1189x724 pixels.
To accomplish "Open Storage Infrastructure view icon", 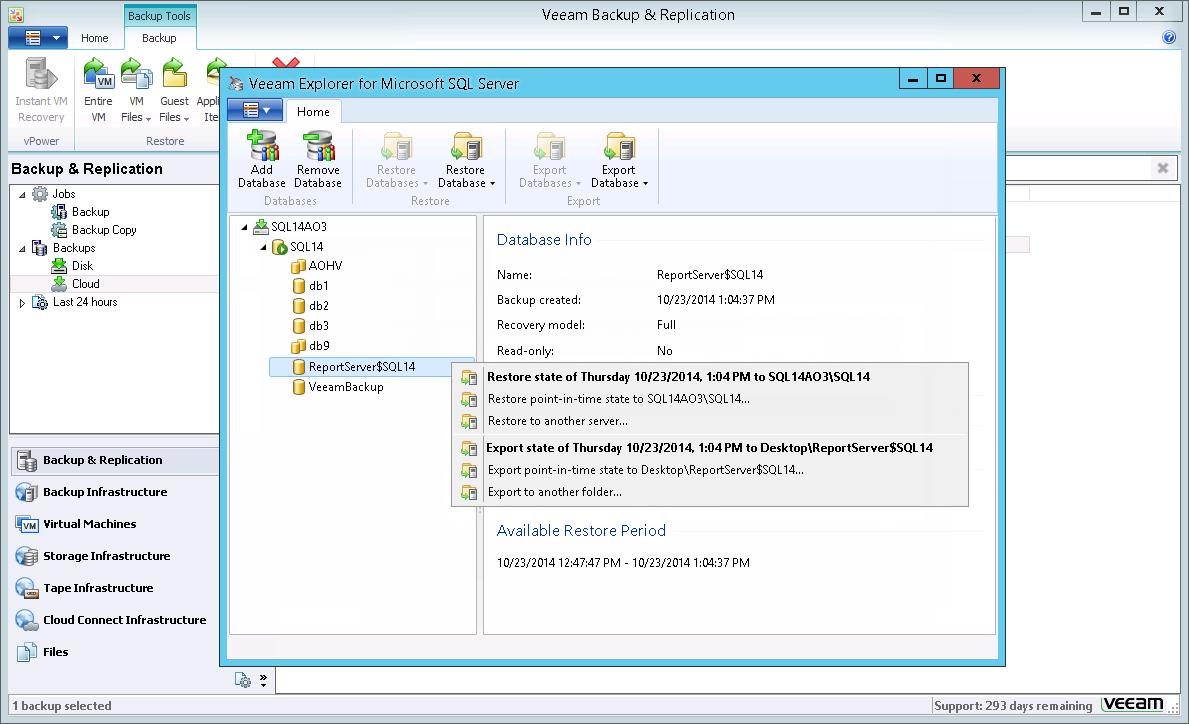I will point(27,556).
